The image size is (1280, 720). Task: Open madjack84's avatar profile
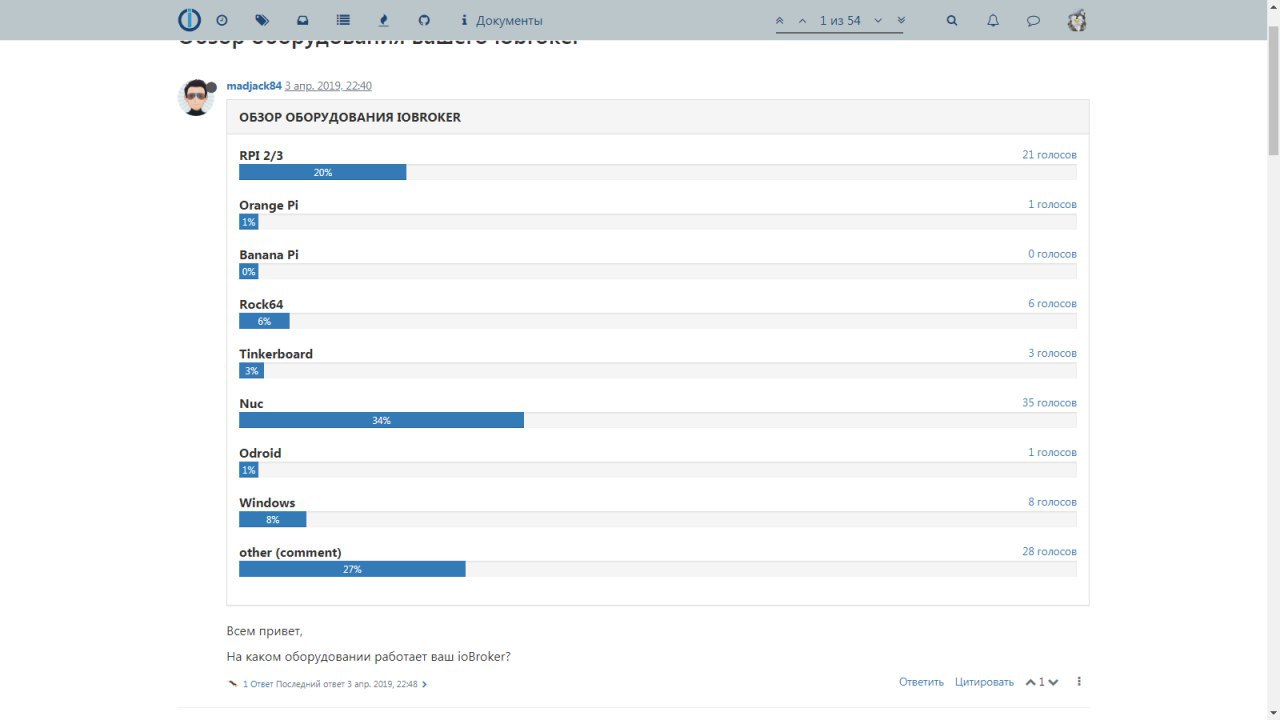(196, 97)
